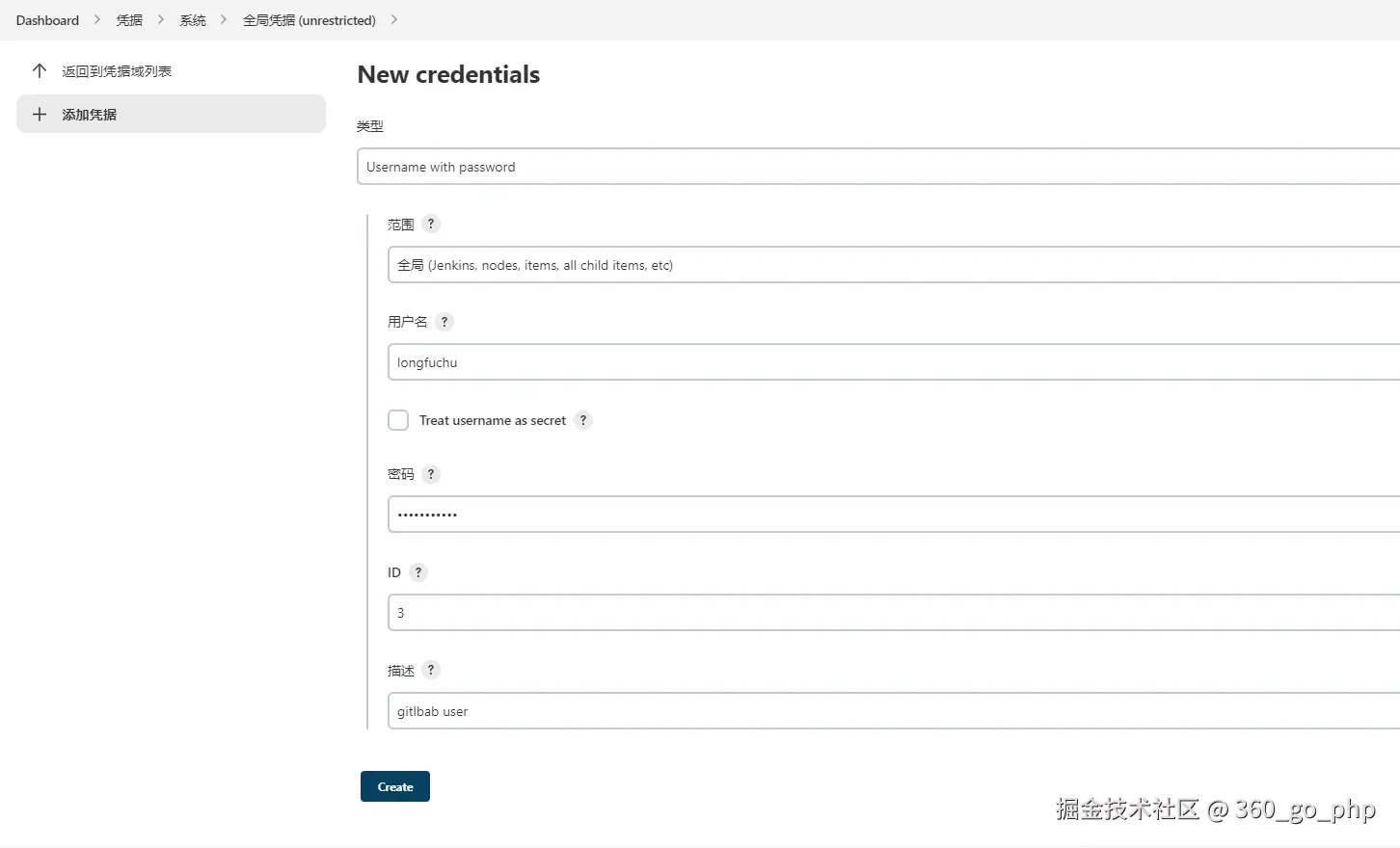The image size is (1400, 848).
Task: Click 返回到凭据域列表 link
Action: click(117, 71)
